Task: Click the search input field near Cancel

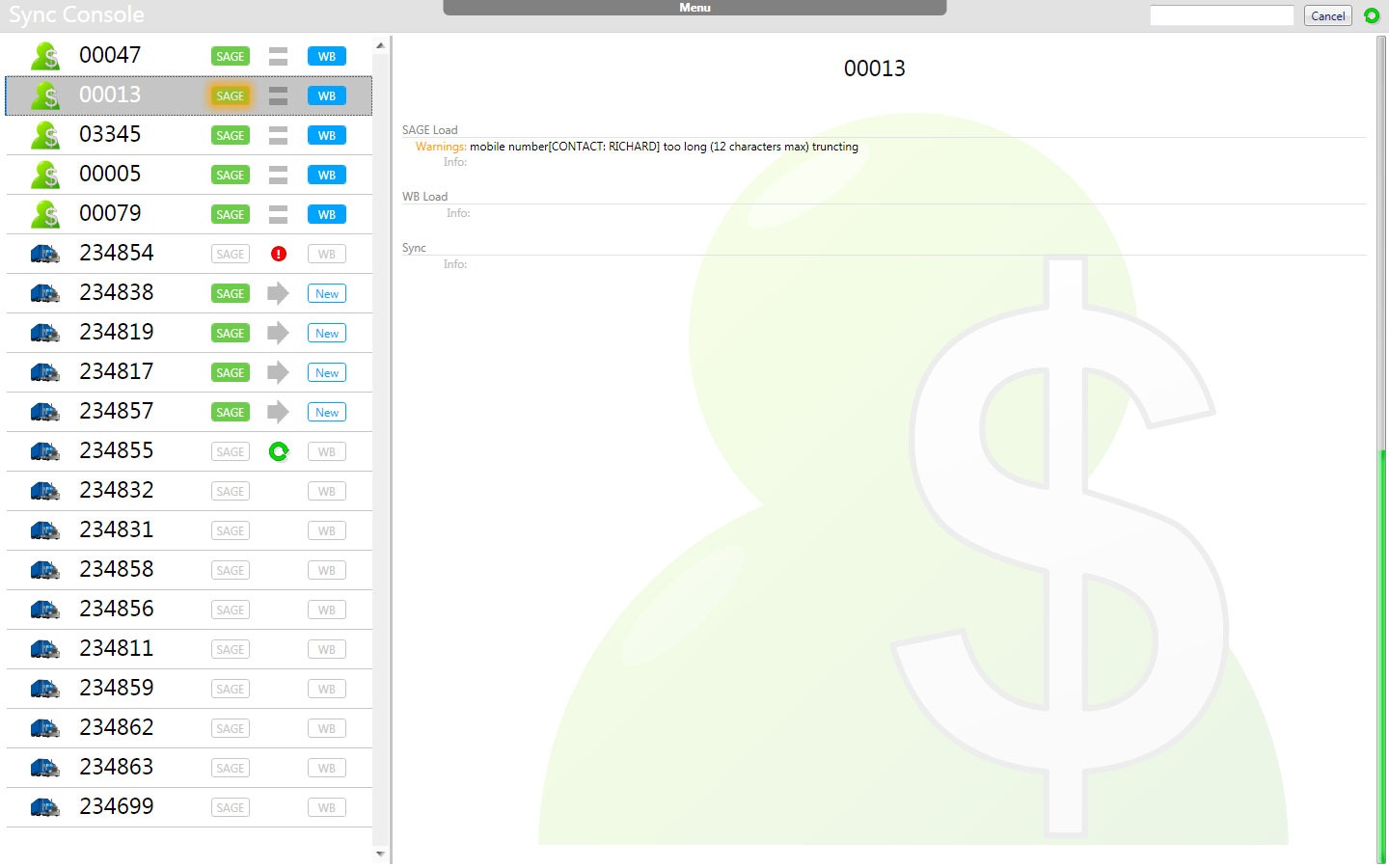Action: 1221,15
